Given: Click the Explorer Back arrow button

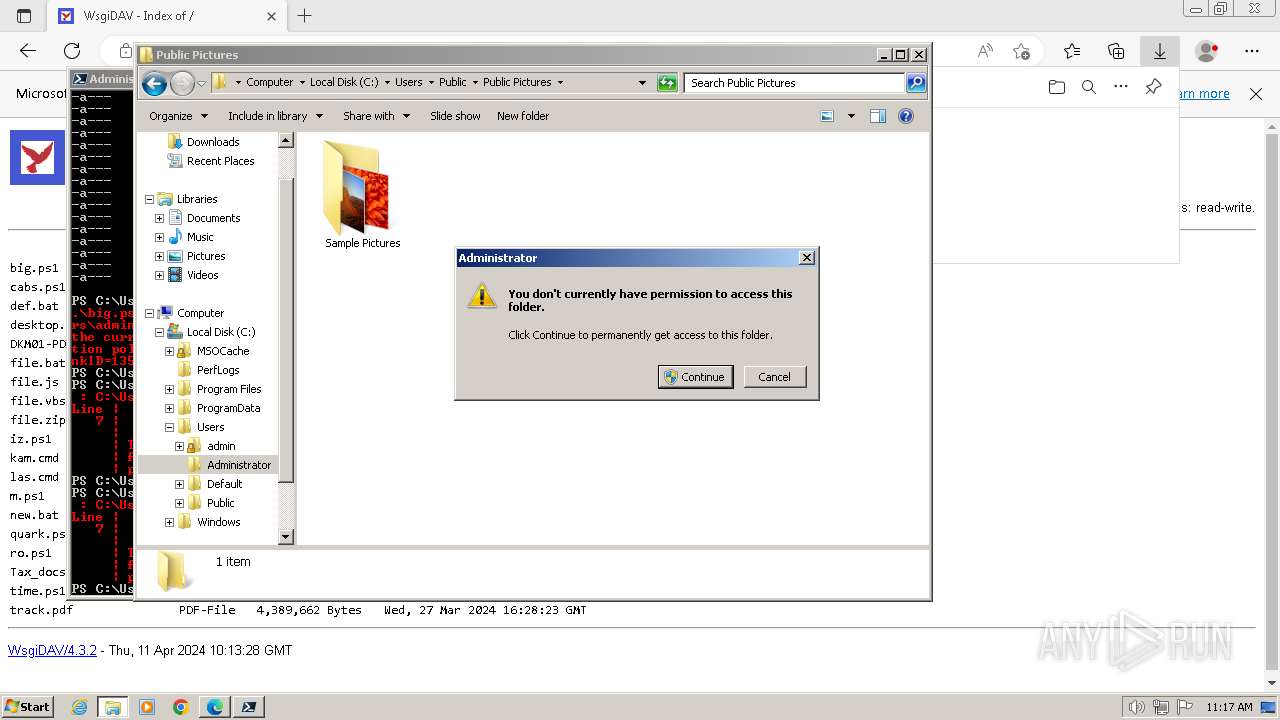Looking at the screenshot, I should [x=154, y=83].
